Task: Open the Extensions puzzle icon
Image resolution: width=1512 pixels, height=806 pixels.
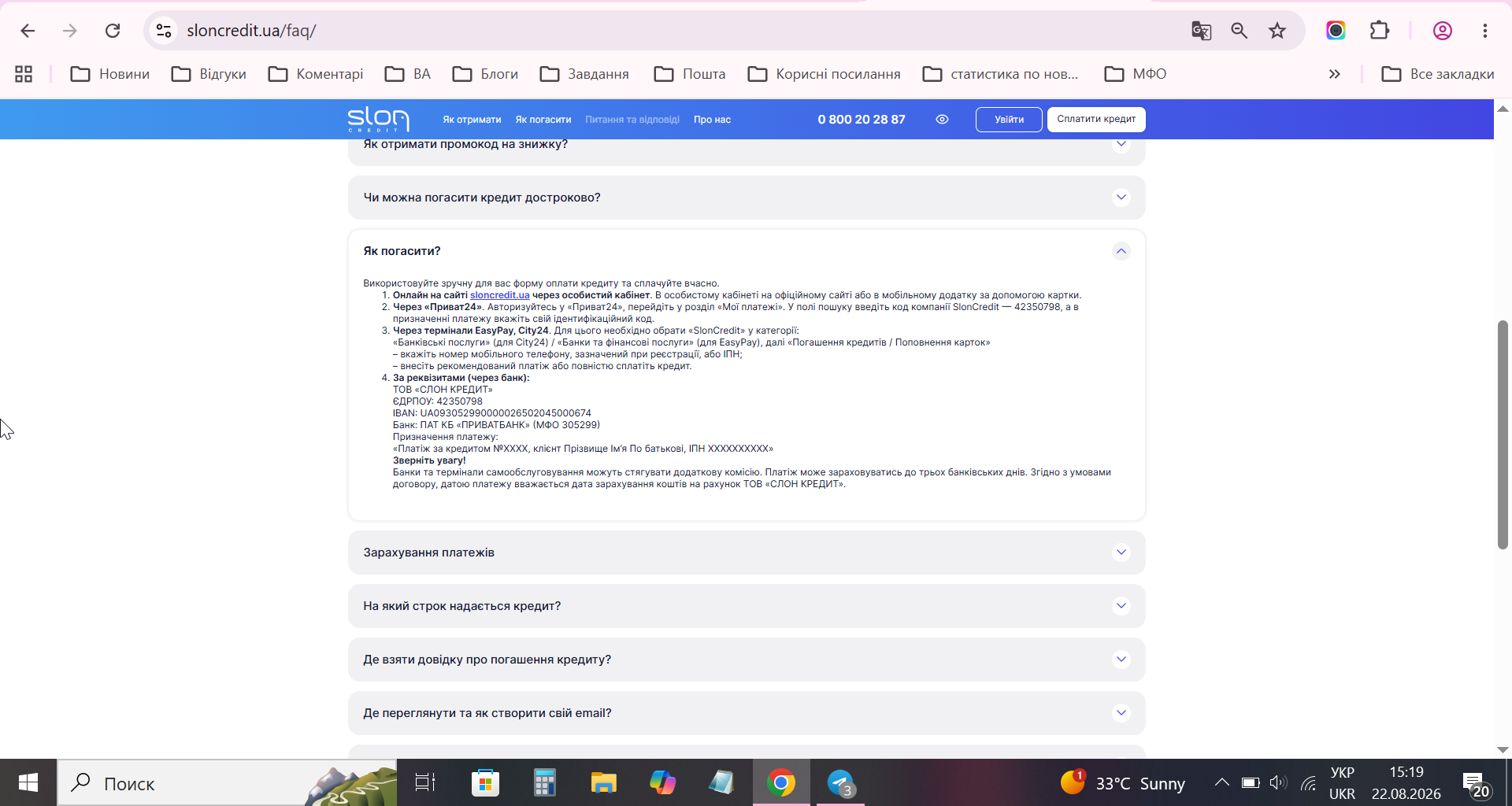Action: coord(1380,31)
